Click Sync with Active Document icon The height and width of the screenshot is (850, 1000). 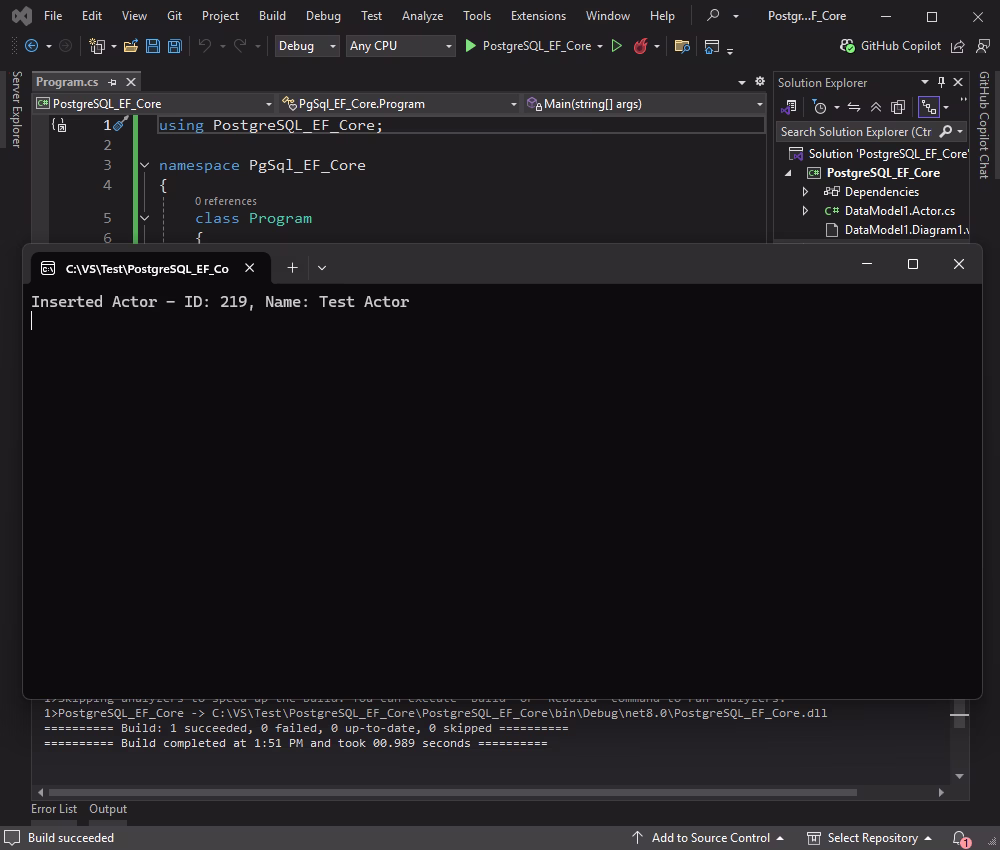point(853,107)
